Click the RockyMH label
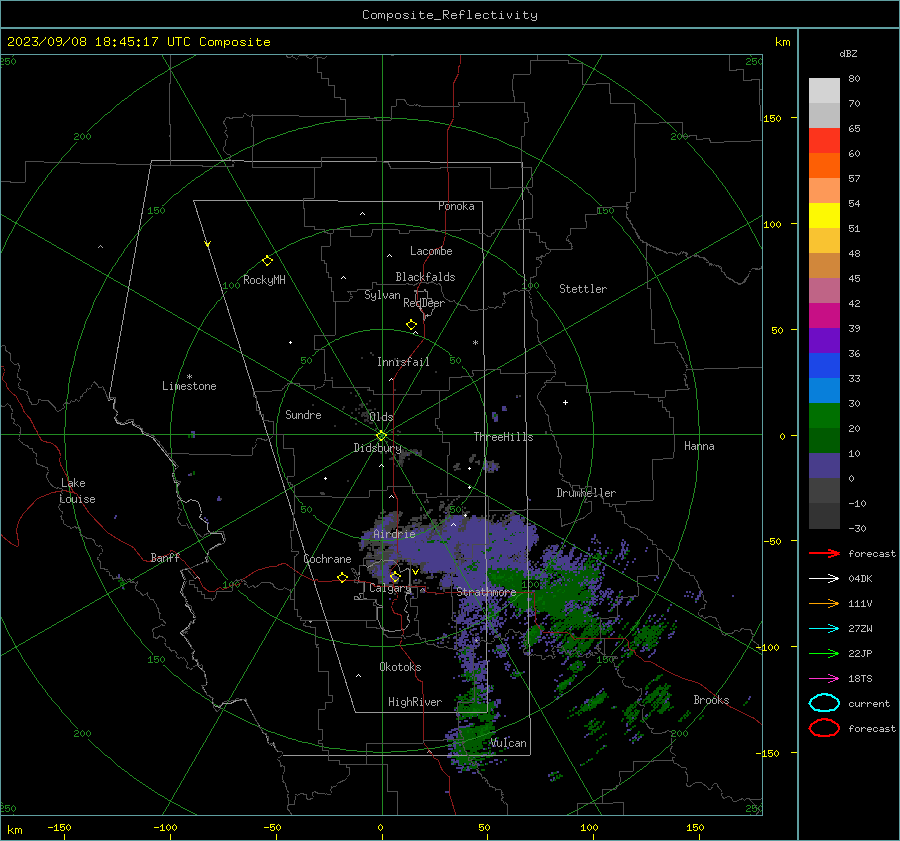 (x=264, y=280)
